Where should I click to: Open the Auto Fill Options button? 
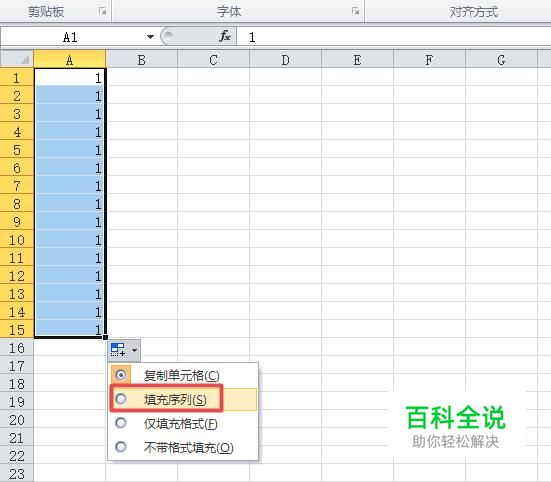124,350
